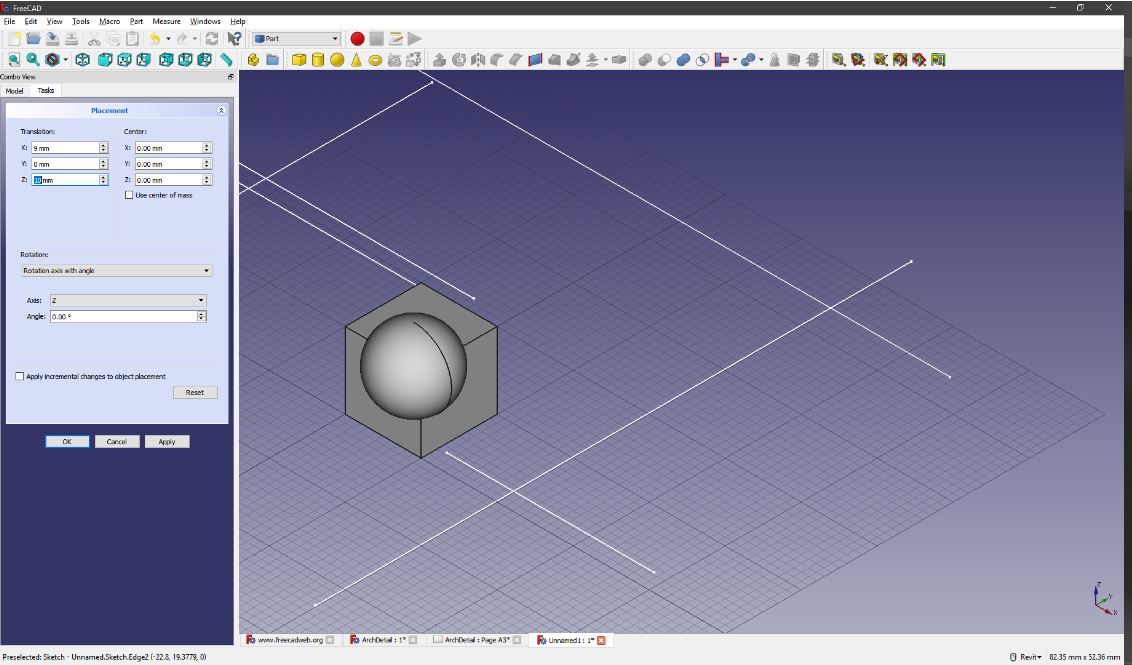This screenshot has height=665, width=1132.
Task: Open the File menu
Action: (x=9, y=22)
